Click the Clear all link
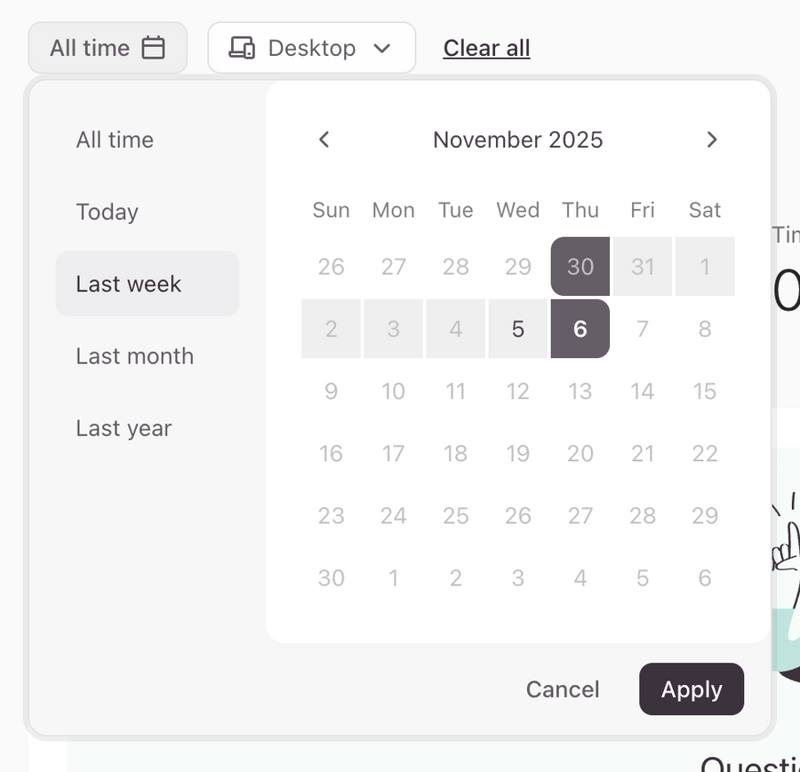The height and width of the screenshot is (772, 800). 486,47
